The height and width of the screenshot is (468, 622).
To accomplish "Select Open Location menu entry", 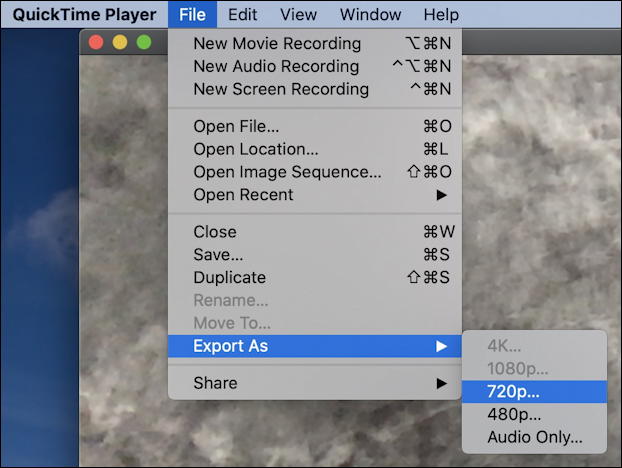I will (315, 149).
